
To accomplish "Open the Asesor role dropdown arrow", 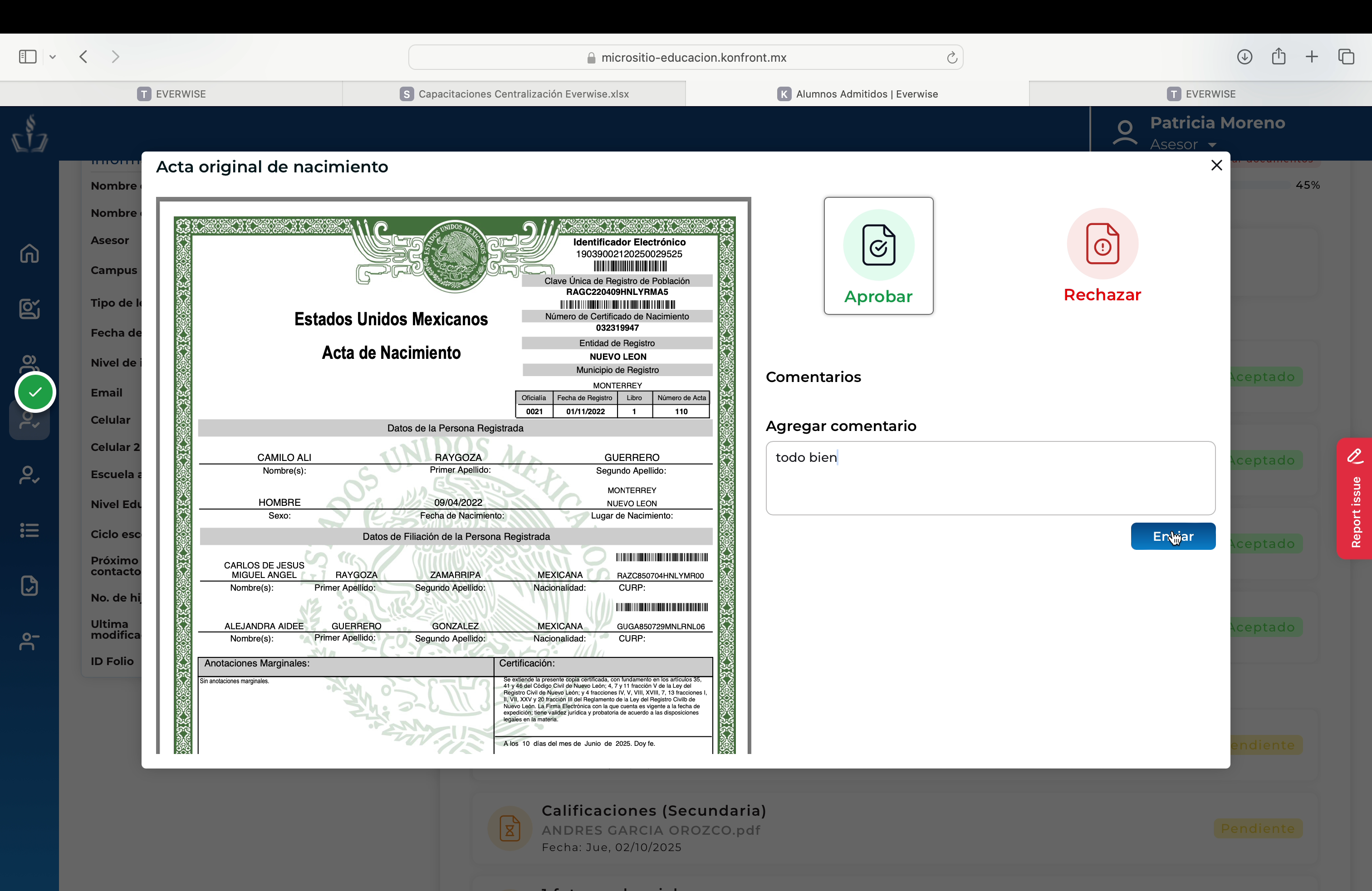I will click(1212, 145).
